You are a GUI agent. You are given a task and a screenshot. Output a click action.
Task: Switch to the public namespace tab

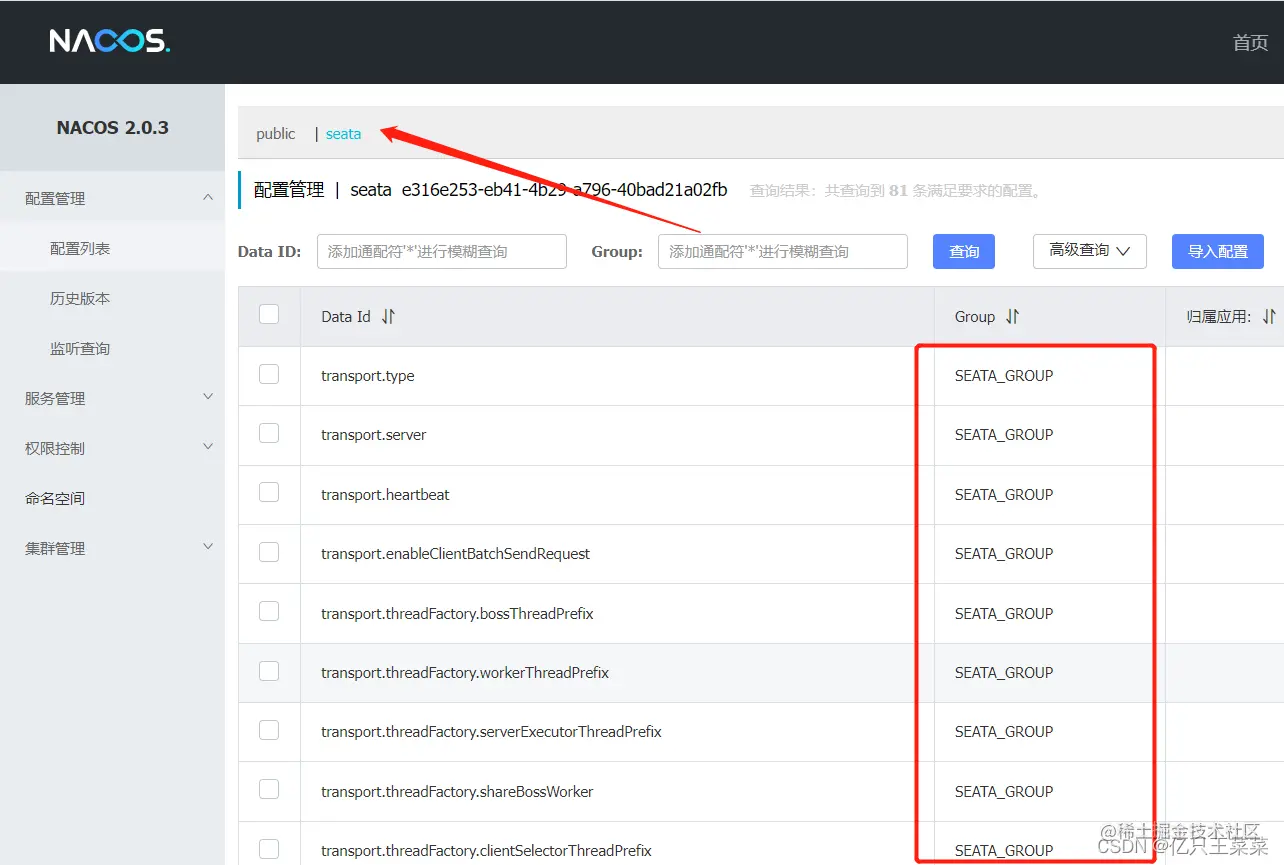point(276,134)
